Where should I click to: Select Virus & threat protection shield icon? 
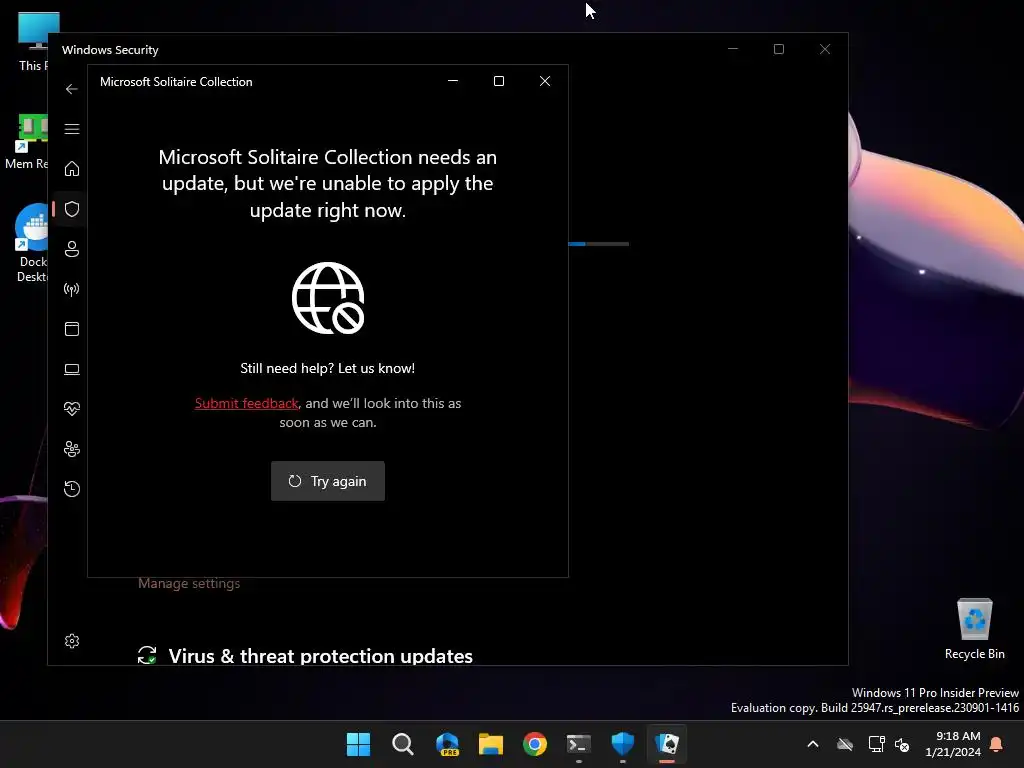point(72,209)
